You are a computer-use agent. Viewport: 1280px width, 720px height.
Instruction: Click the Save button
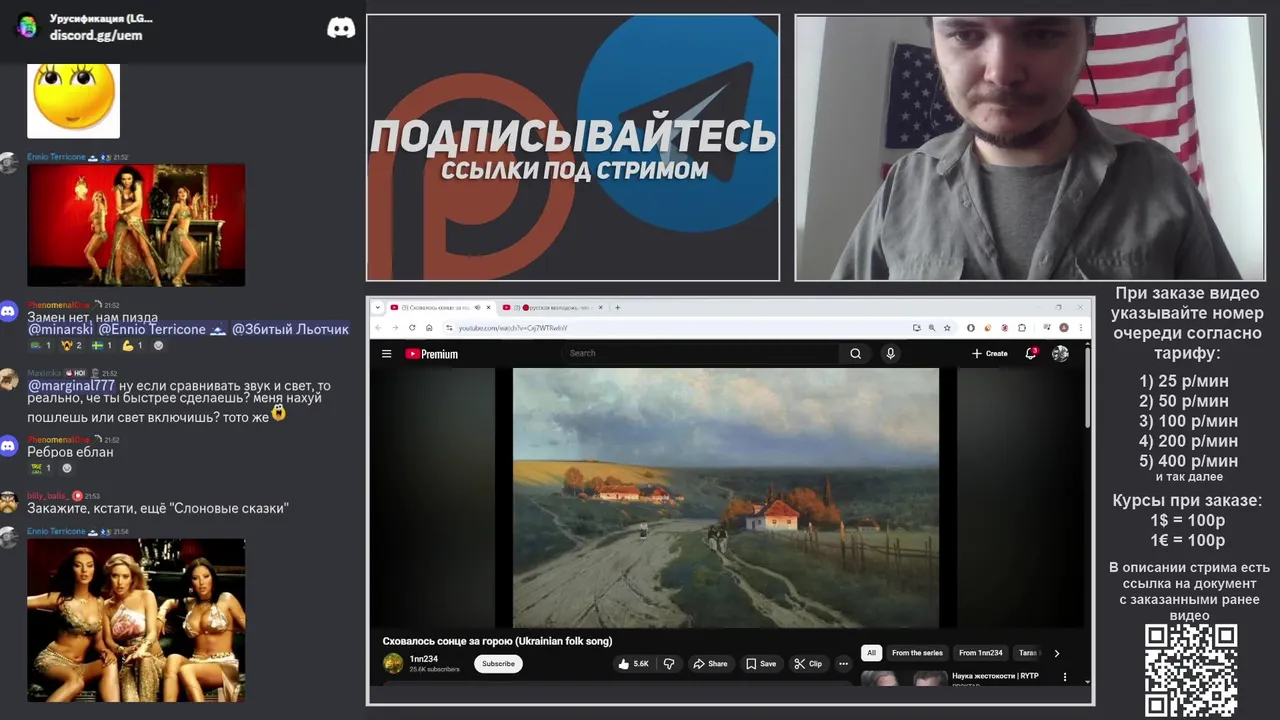761,663
